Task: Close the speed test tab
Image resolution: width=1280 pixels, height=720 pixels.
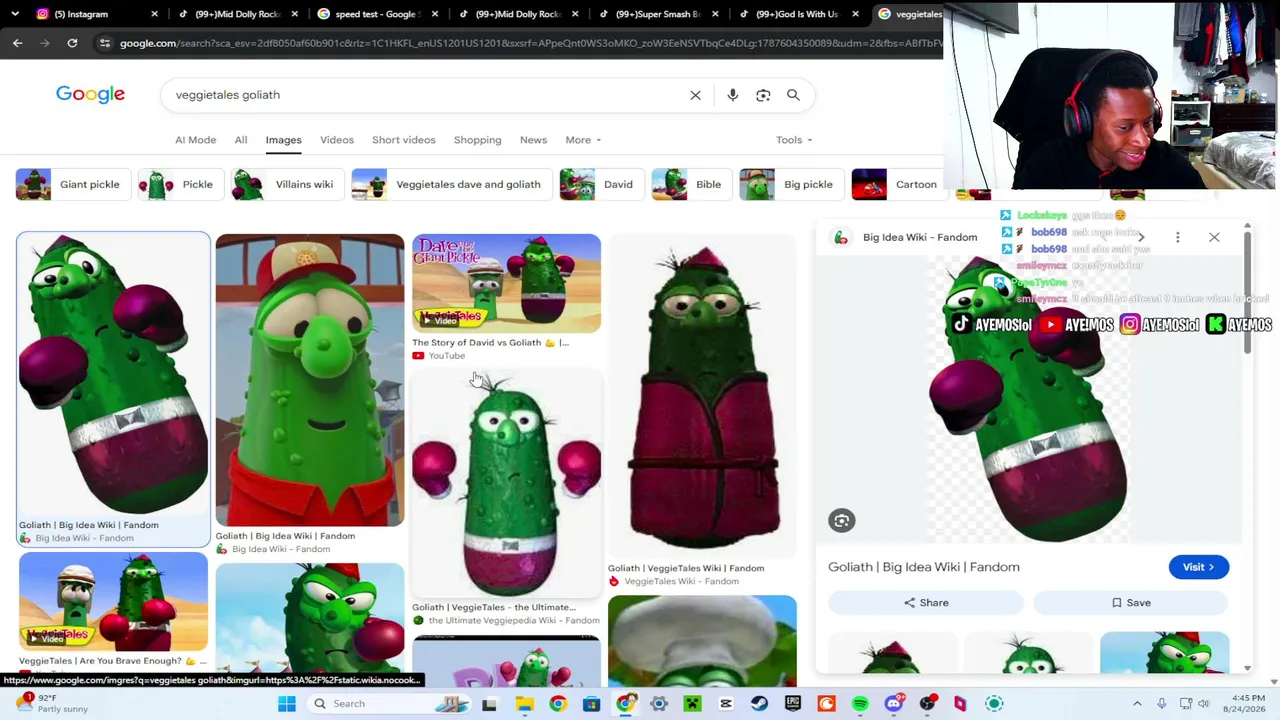Action: point(435,14)
